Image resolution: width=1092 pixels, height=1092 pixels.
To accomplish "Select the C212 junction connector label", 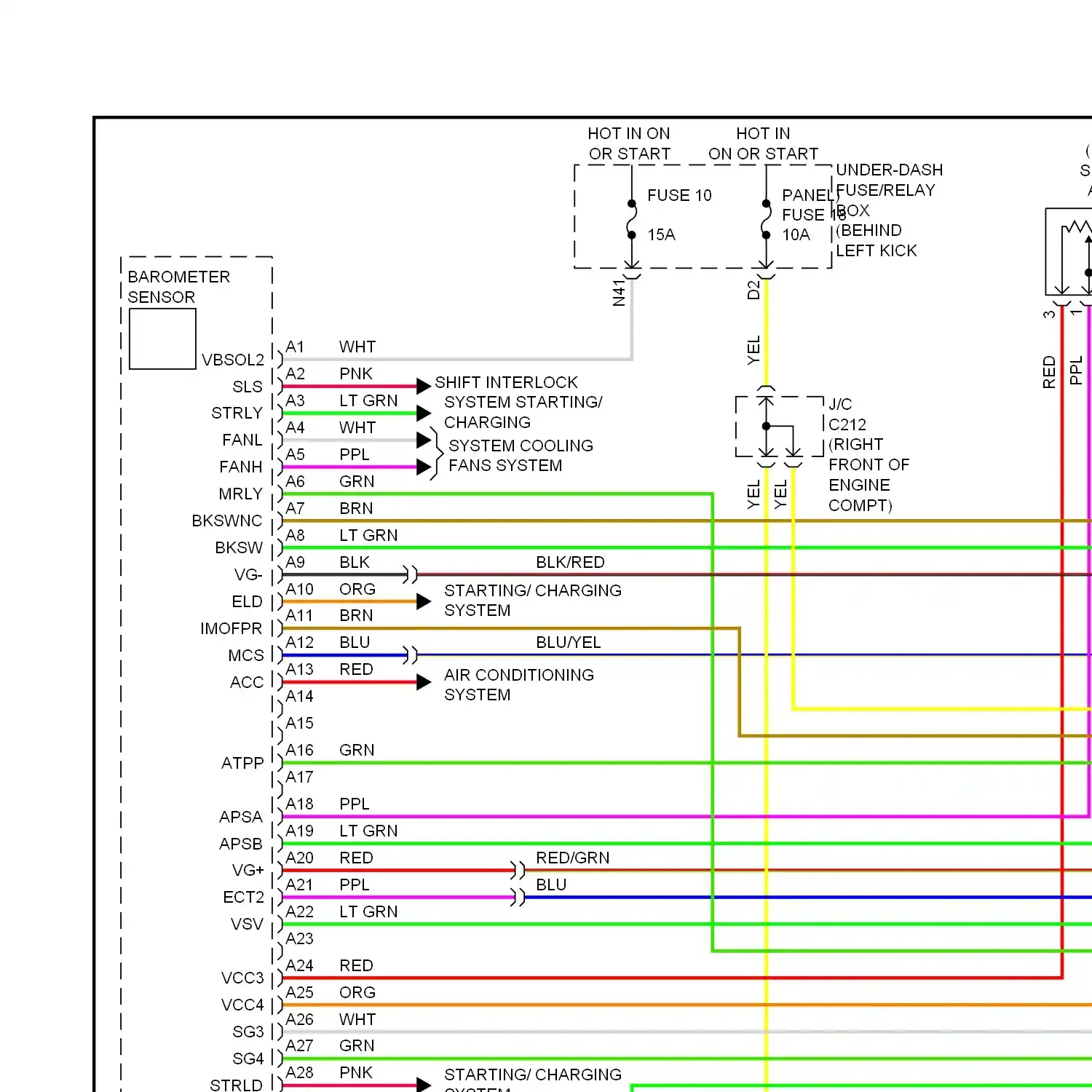I will pyautogui.click(x=847, y=424).
